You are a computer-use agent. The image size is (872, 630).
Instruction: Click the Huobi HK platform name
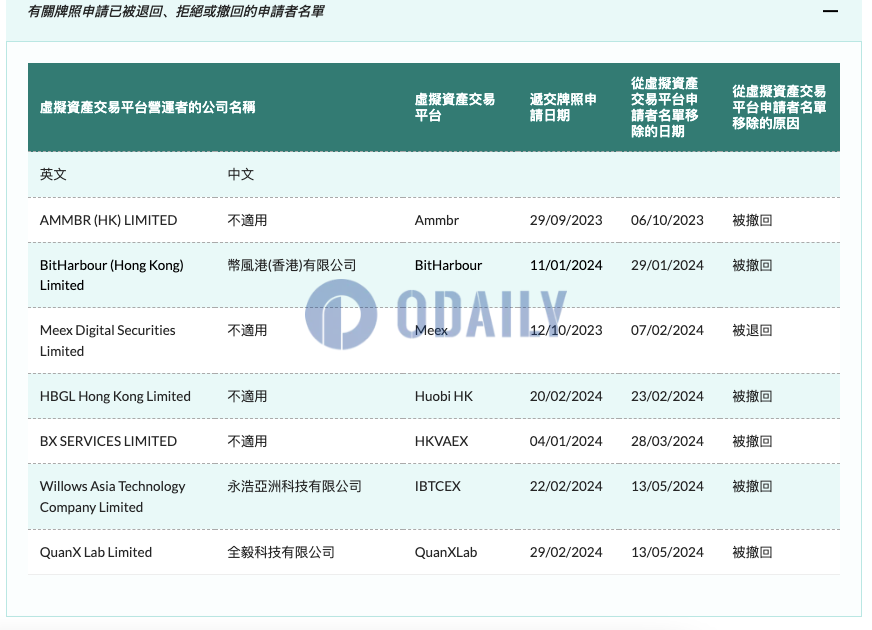tap(444, 396)
